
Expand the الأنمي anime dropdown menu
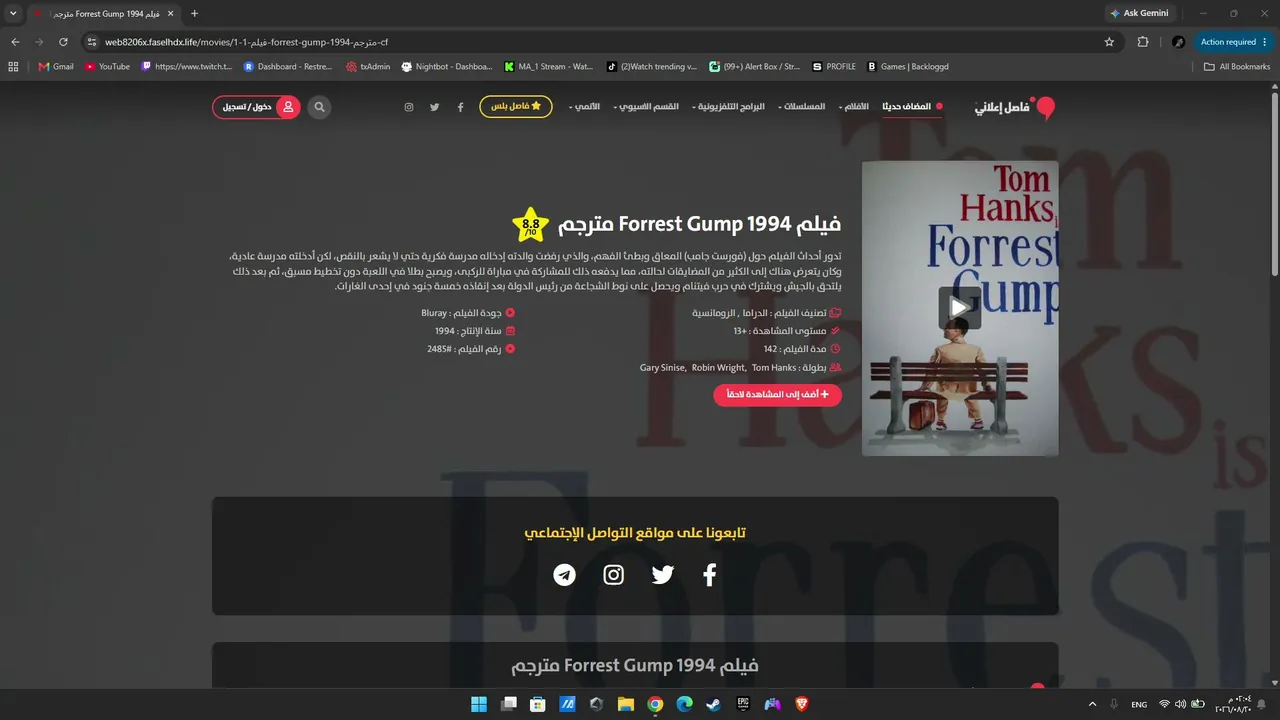click(584, 107)
